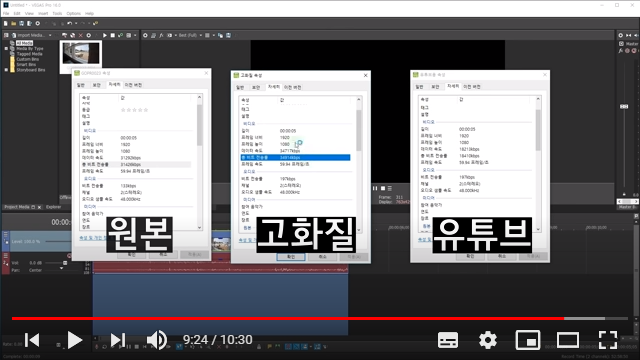Switch to the Explorer tab
The image size is (640, 360).
[x=53, y=207]
